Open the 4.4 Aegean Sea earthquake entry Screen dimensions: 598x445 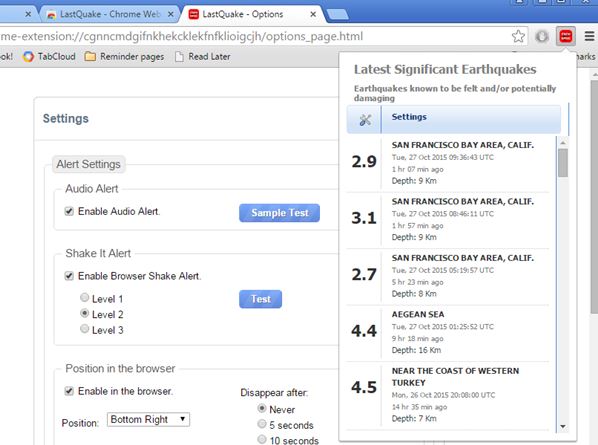click(x=448, y=332)
